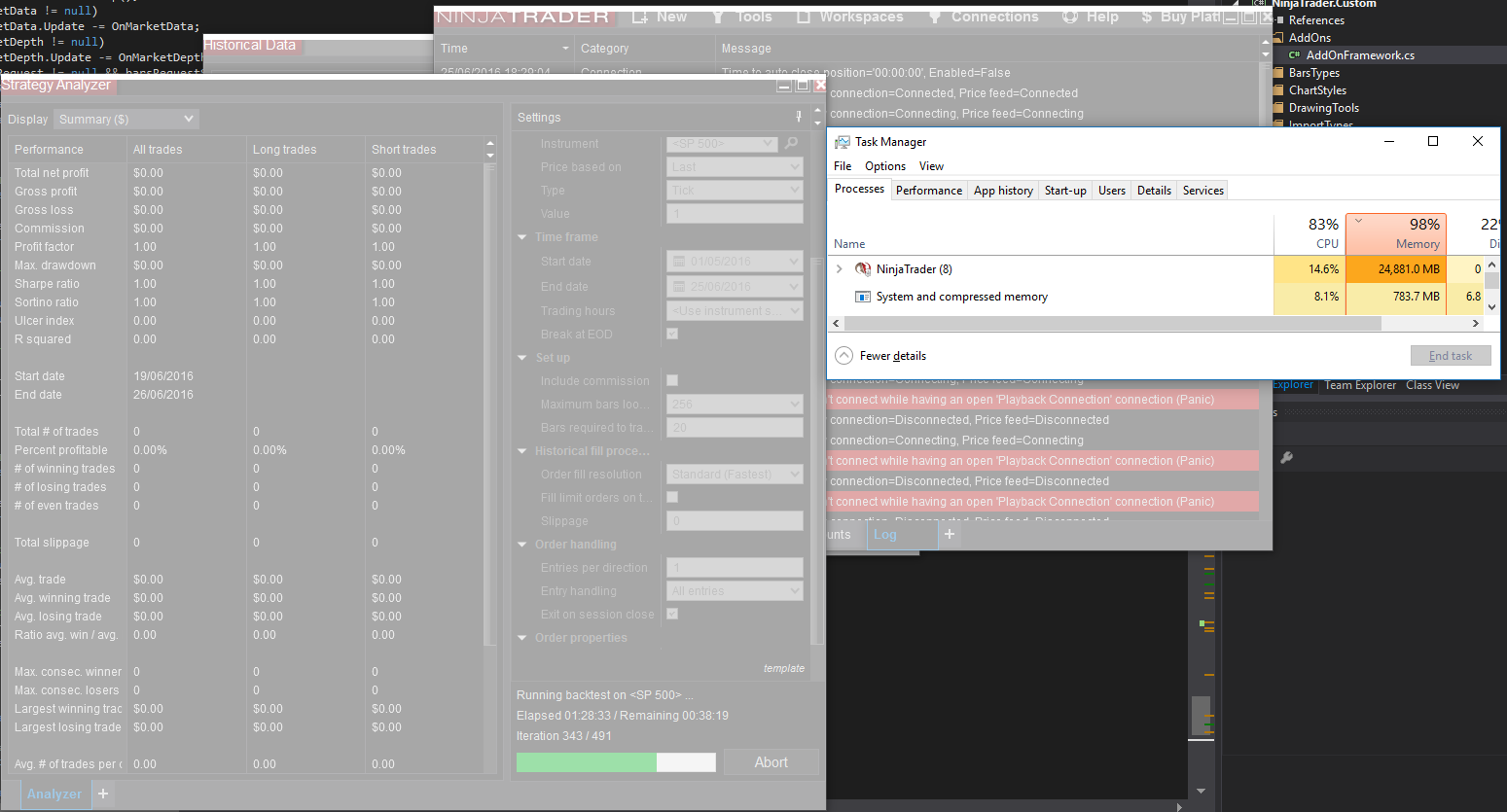Click the System and compressed memory icon

coord(862,297)
